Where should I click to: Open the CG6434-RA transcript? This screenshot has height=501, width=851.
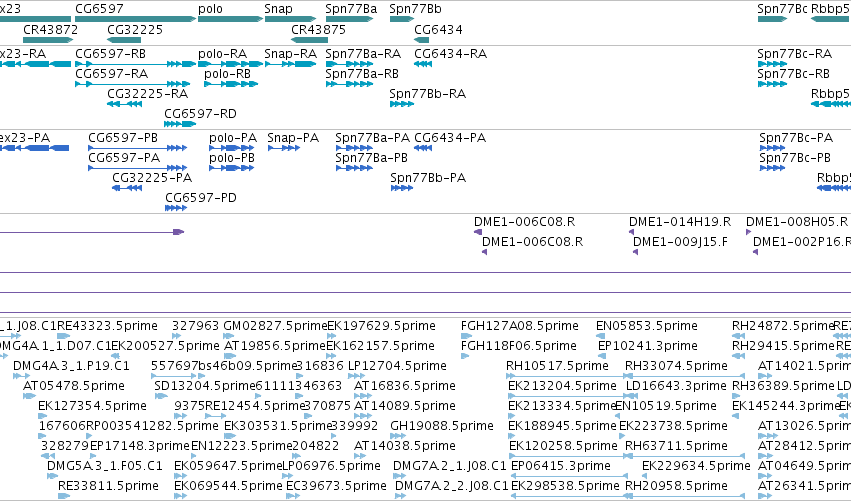point(423,64)
